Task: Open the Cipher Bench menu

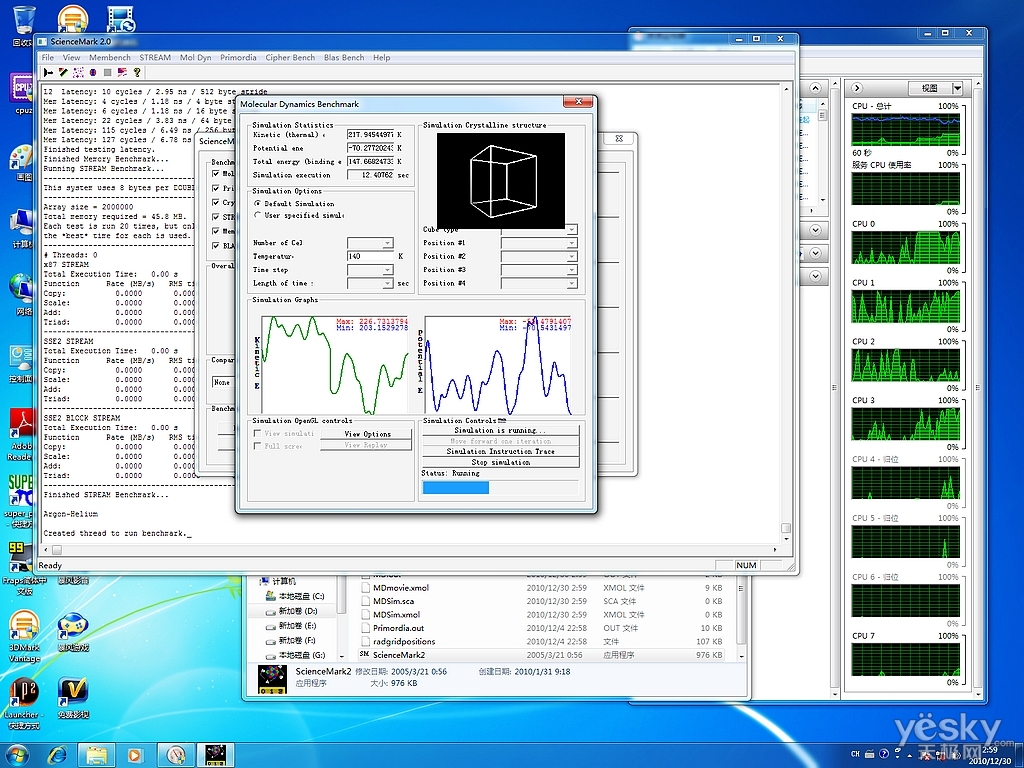Action: [290, 57]
